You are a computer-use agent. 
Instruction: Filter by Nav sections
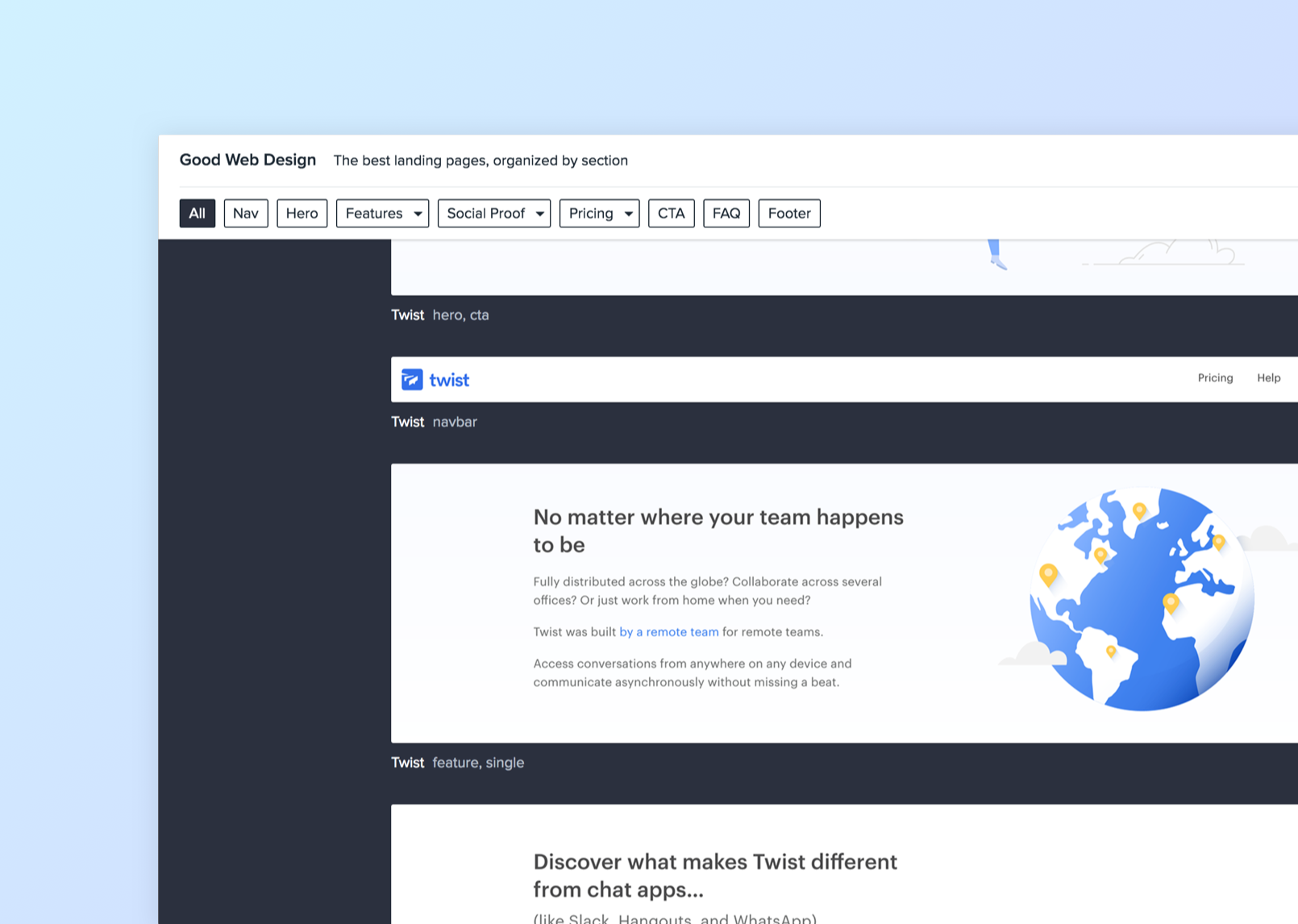point(245,213)
